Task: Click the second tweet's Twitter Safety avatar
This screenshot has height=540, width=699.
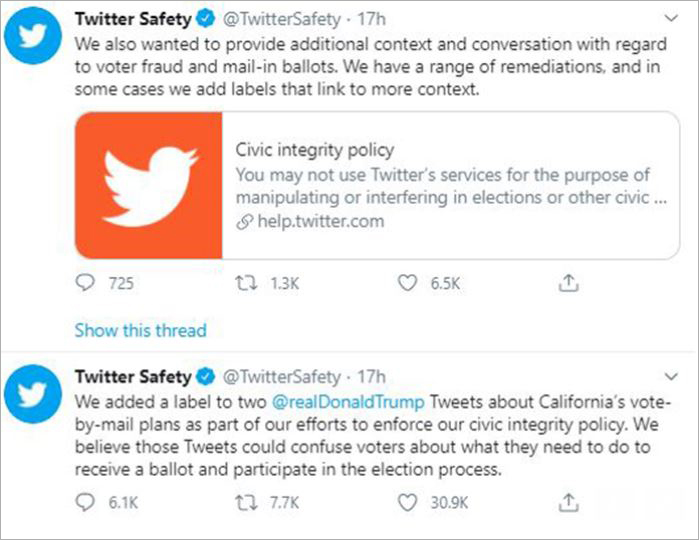Action: [x=33, y=393]
